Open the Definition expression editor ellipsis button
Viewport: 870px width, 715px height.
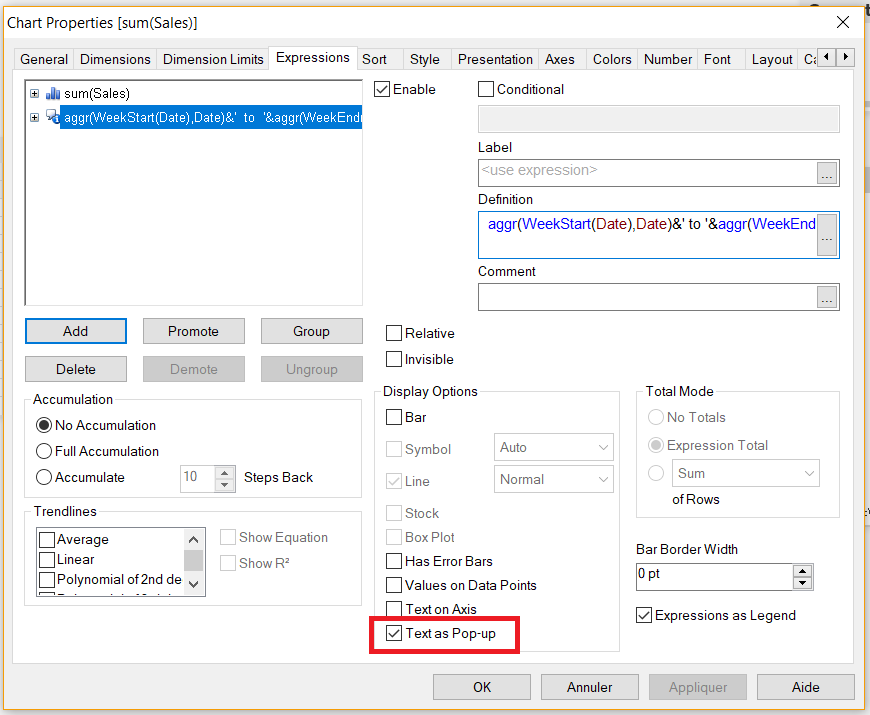[x=826, y=236]
